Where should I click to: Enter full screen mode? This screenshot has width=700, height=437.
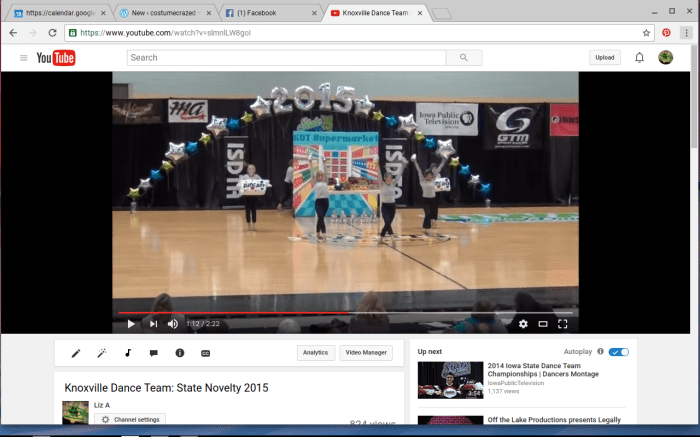click(563, 324)
